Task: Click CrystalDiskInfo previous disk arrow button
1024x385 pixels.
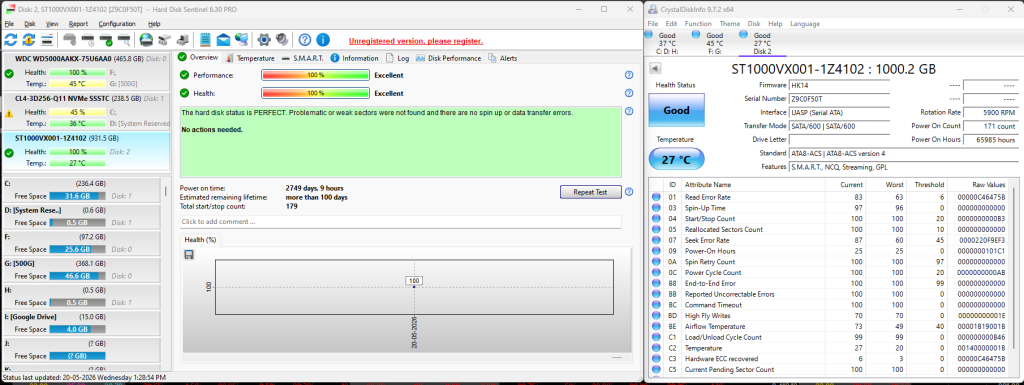Action: pos(655,69)
